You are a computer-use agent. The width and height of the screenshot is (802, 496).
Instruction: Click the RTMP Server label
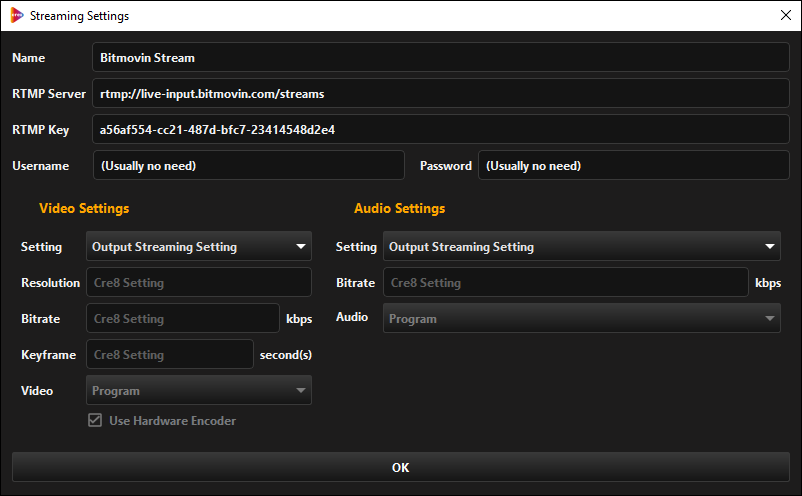(x=49, y=94)
